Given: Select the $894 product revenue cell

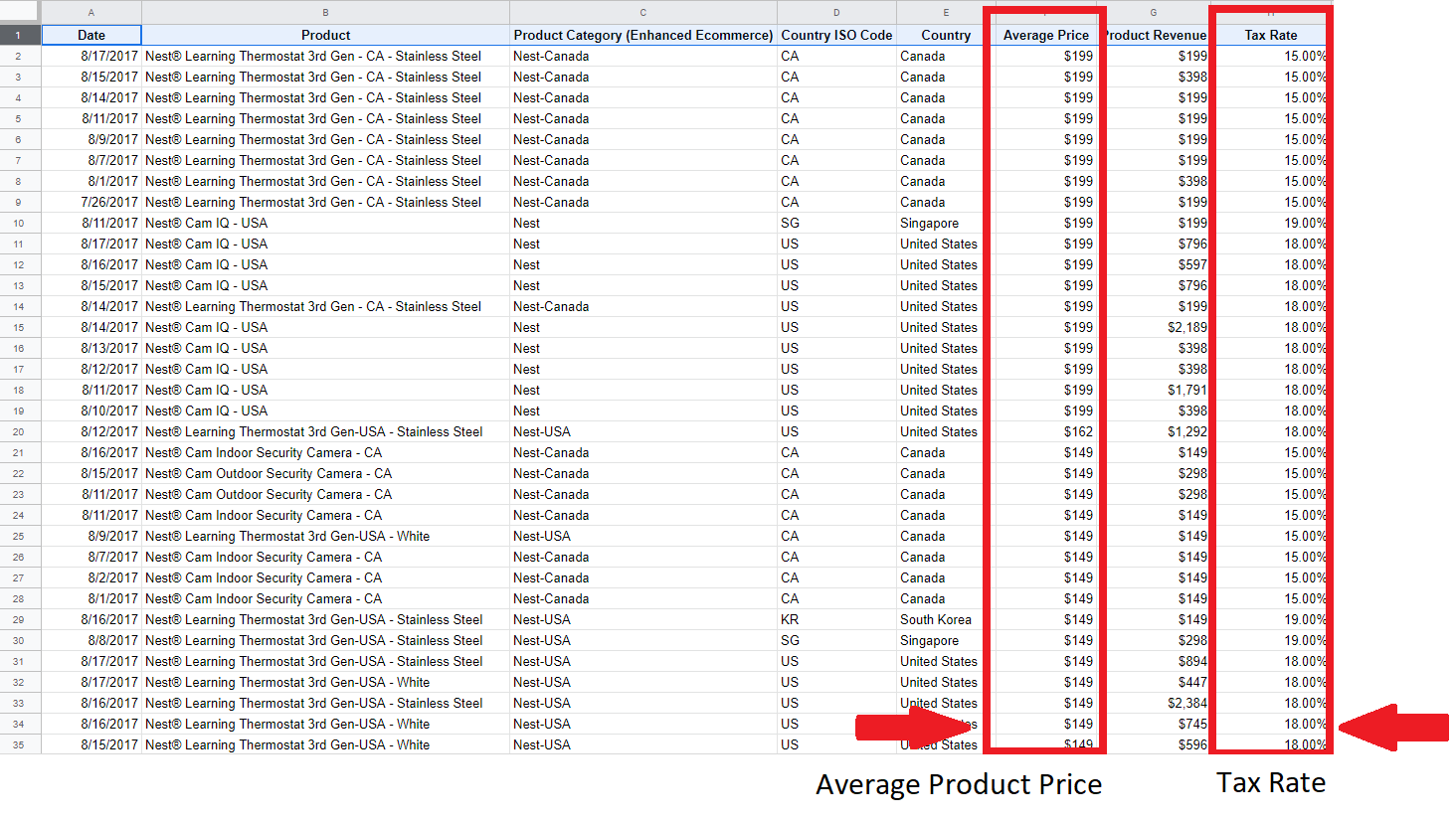Looking at the screenshot, I should coord(1154,661).
